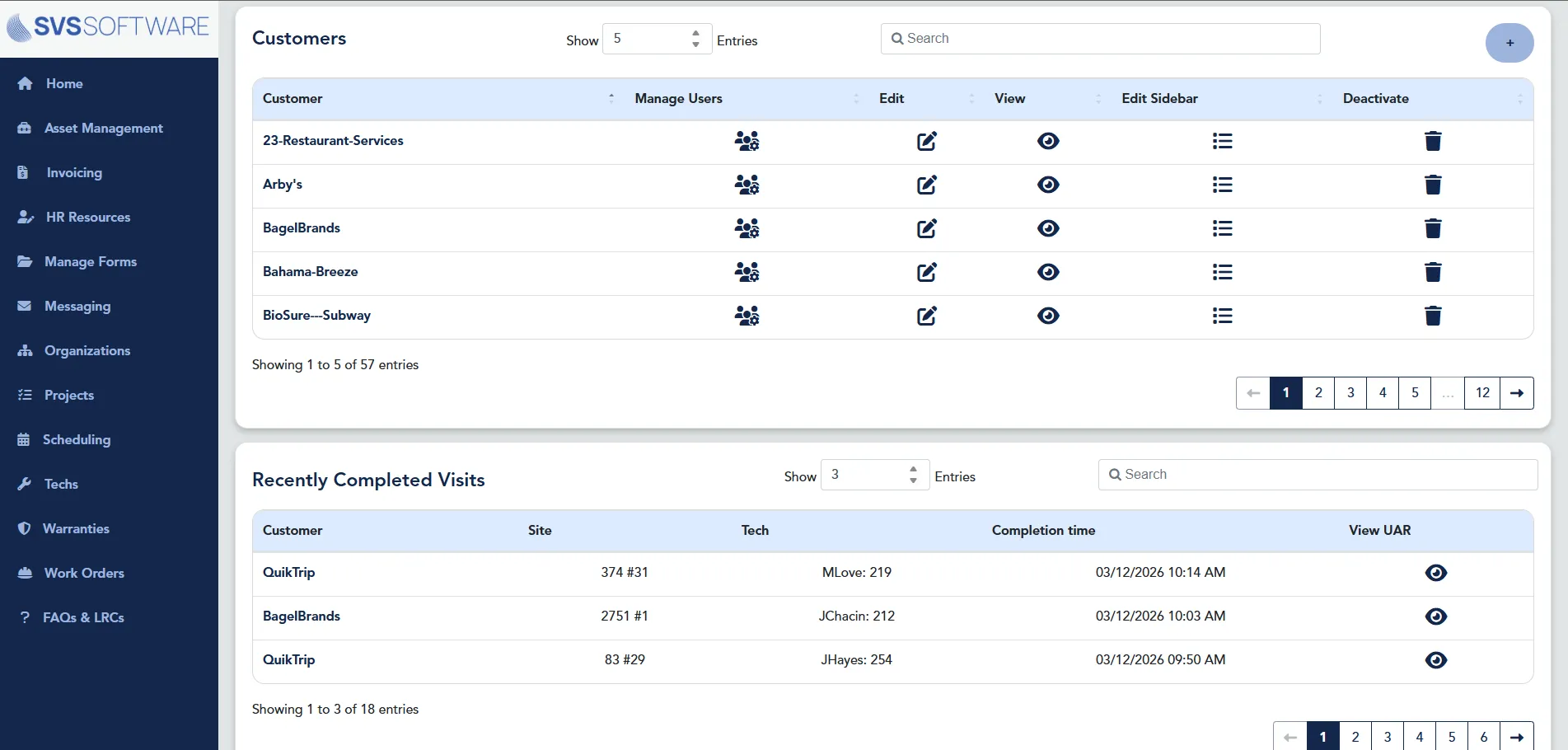Deactivate BioSure---Subway with trash icon

coord(1433,316)
